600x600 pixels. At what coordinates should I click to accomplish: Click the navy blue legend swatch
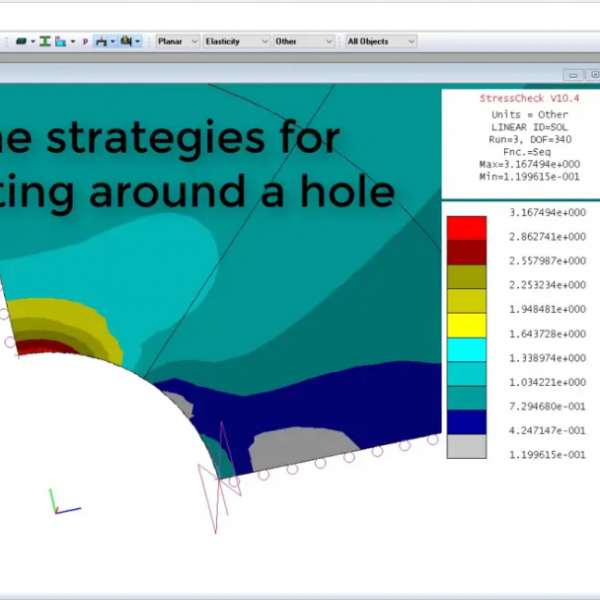click(x=466, y=422)
